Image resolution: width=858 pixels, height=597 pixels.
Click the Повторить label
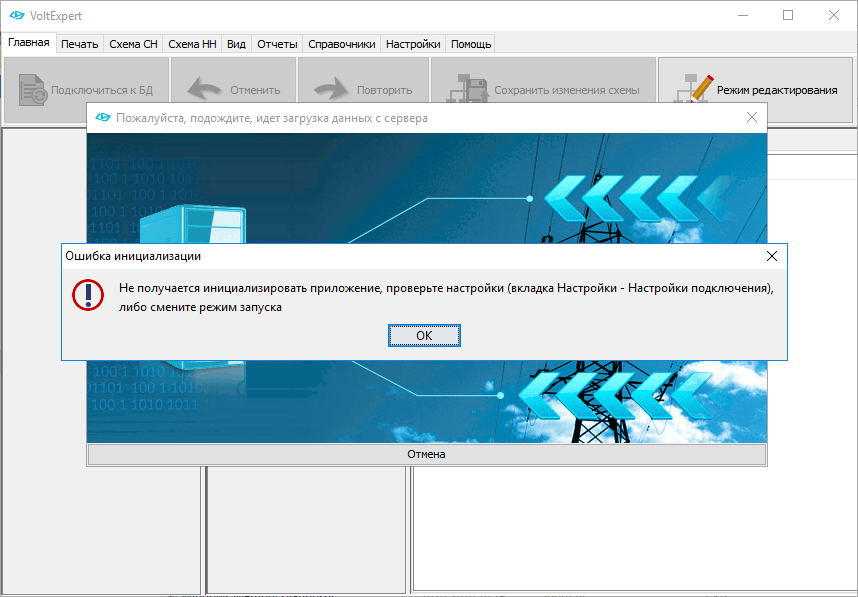(385, 90)
